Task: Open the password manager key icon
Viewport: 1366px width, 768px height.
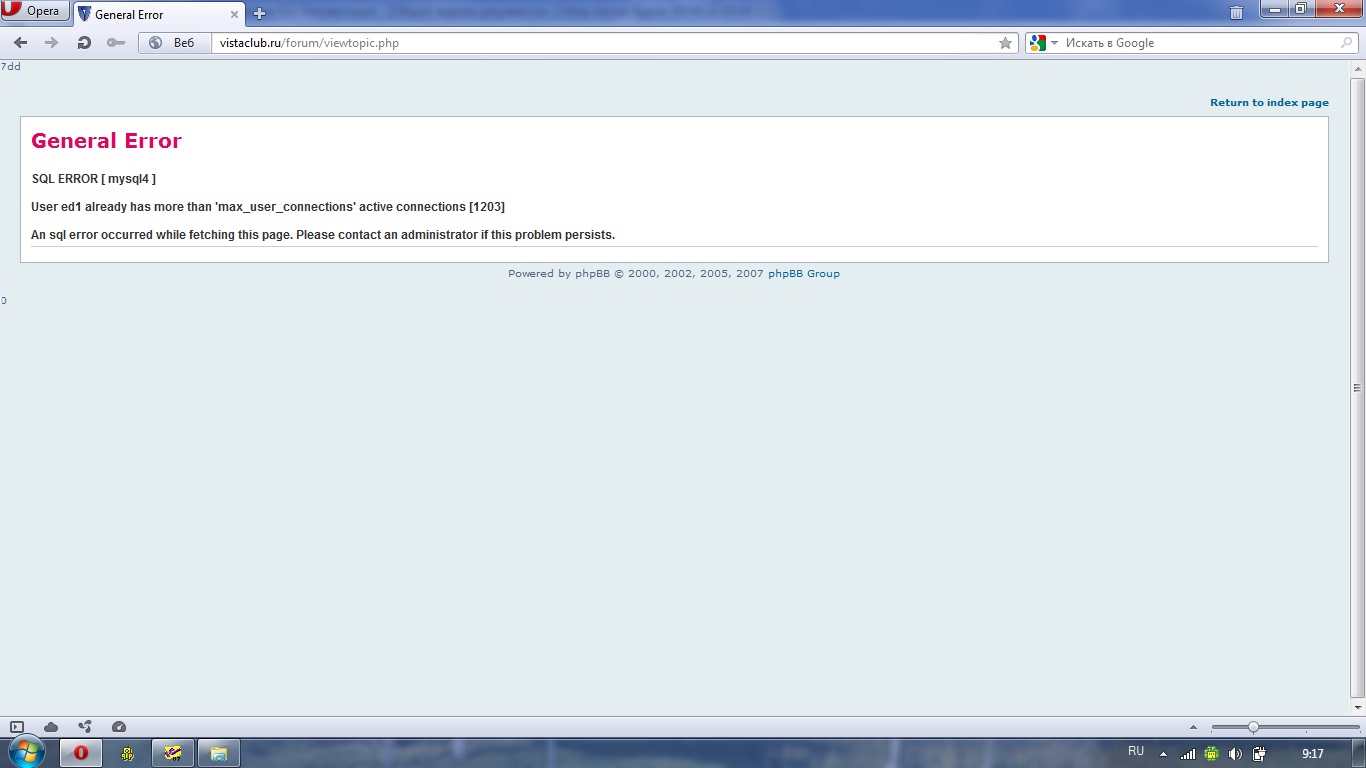Action: pyautogui.click(x=115, y=43)
